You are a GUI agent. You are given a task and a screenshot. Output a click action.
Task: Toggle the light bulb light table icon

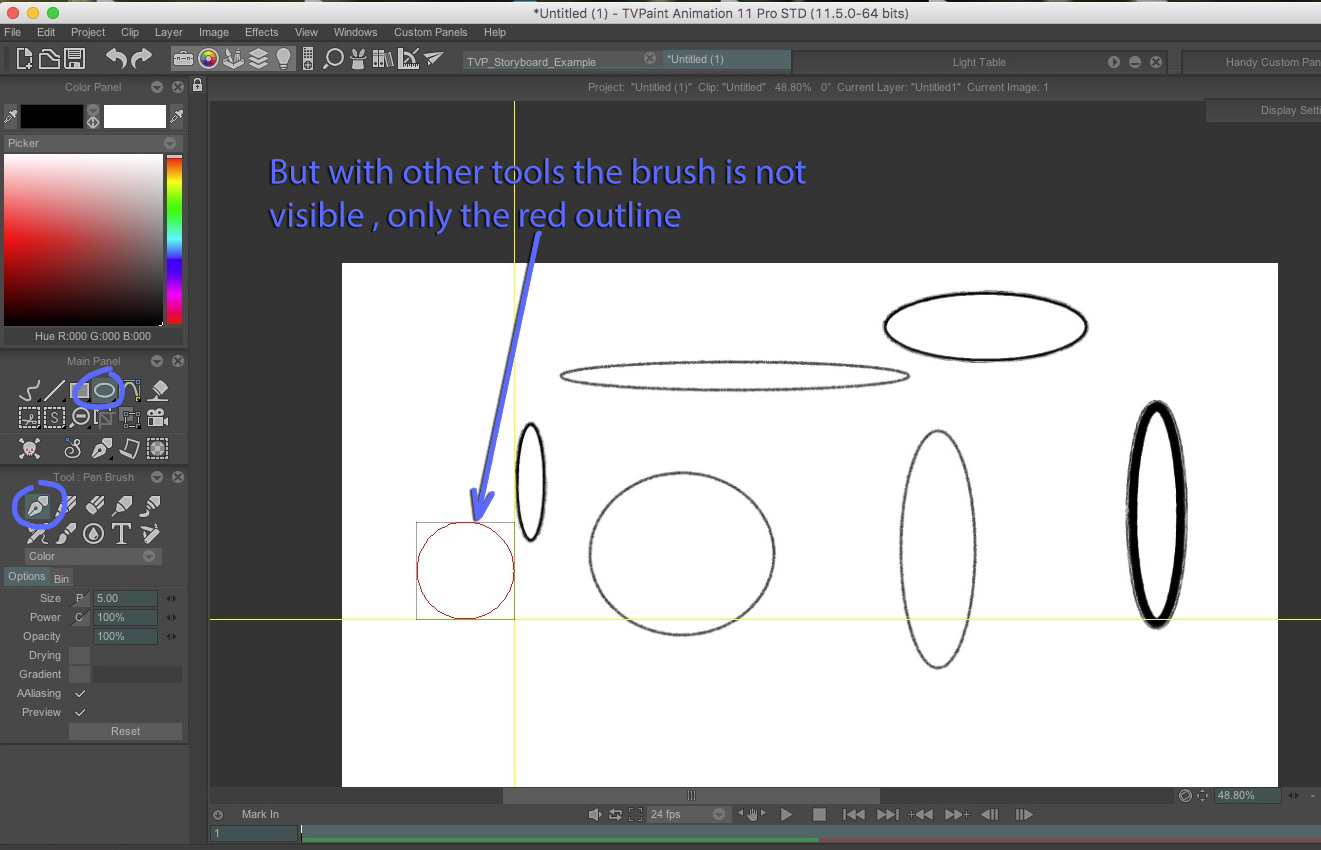tap(283, 59)
